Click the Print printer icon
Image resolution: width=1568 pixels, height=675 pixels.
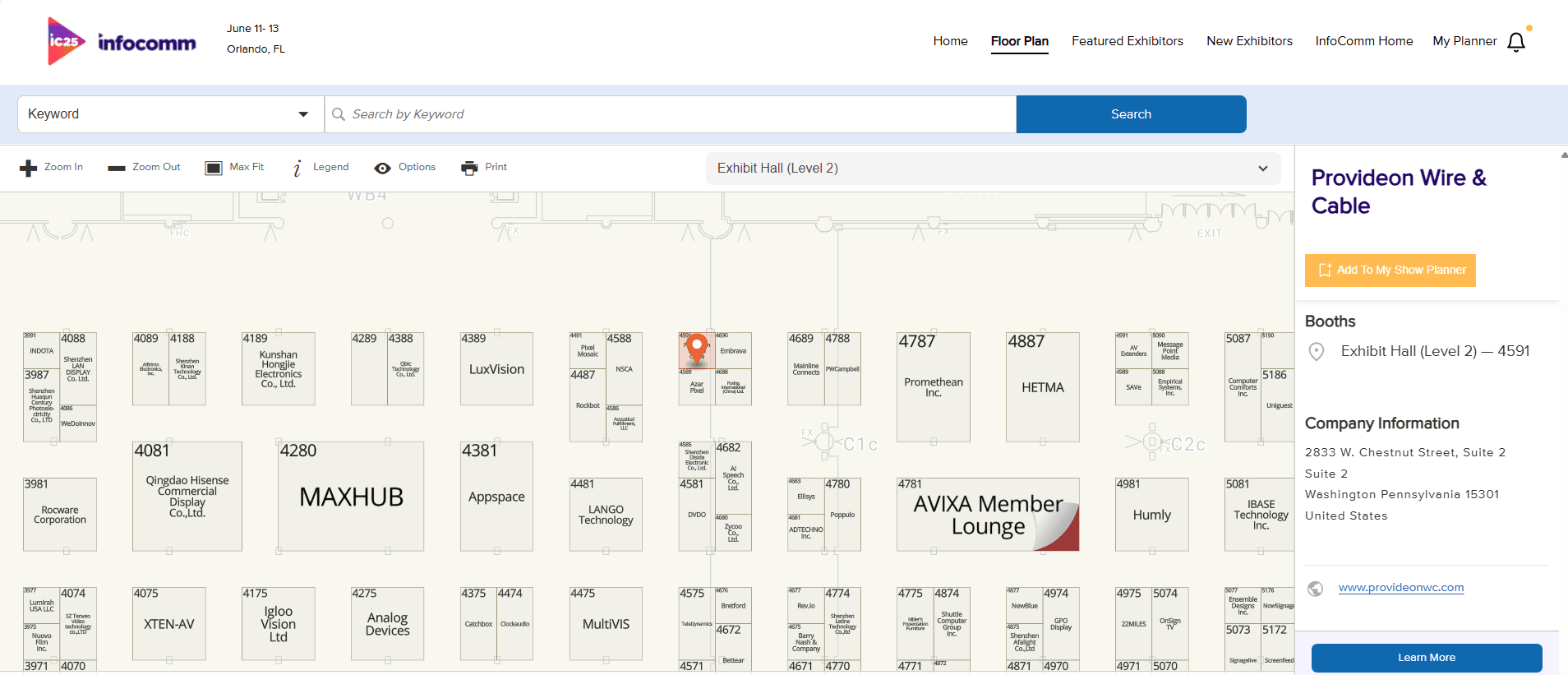point(469,168)
